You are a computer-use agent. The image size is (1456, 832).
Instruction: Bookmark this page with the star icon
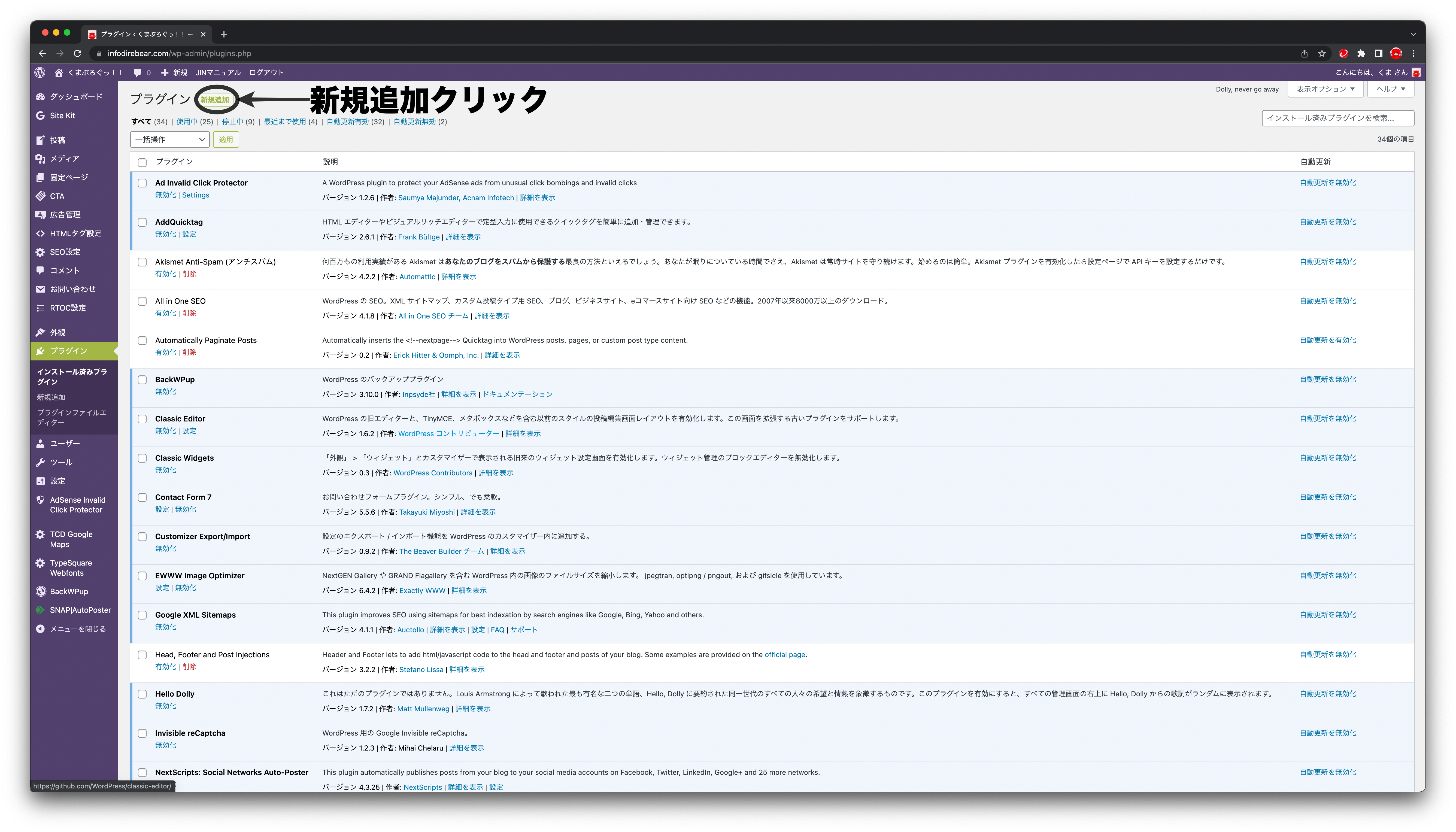tap(1322, 53)
